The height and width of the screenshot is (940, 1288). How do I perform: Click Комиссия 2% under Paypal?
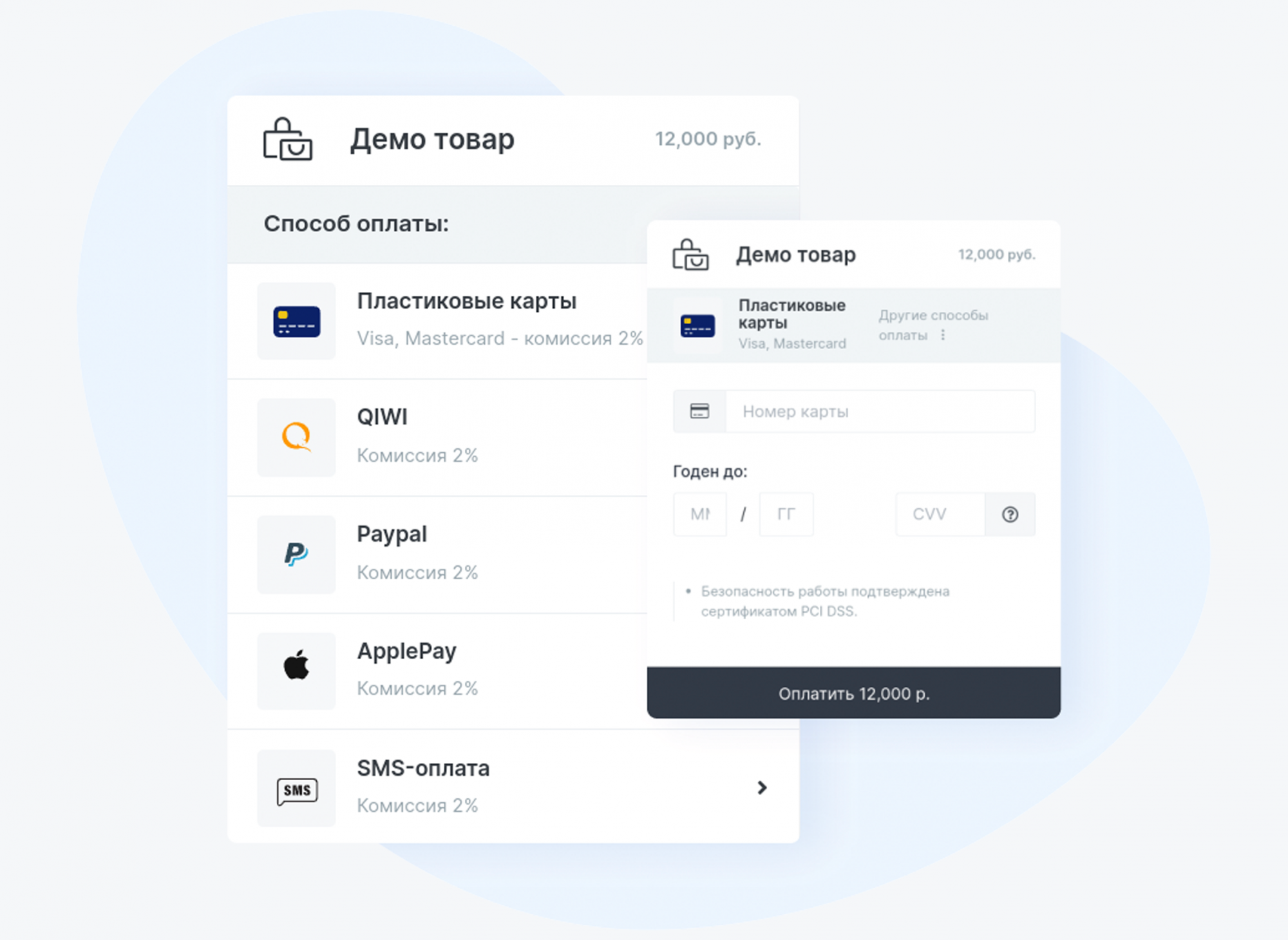tap(417, 572)
